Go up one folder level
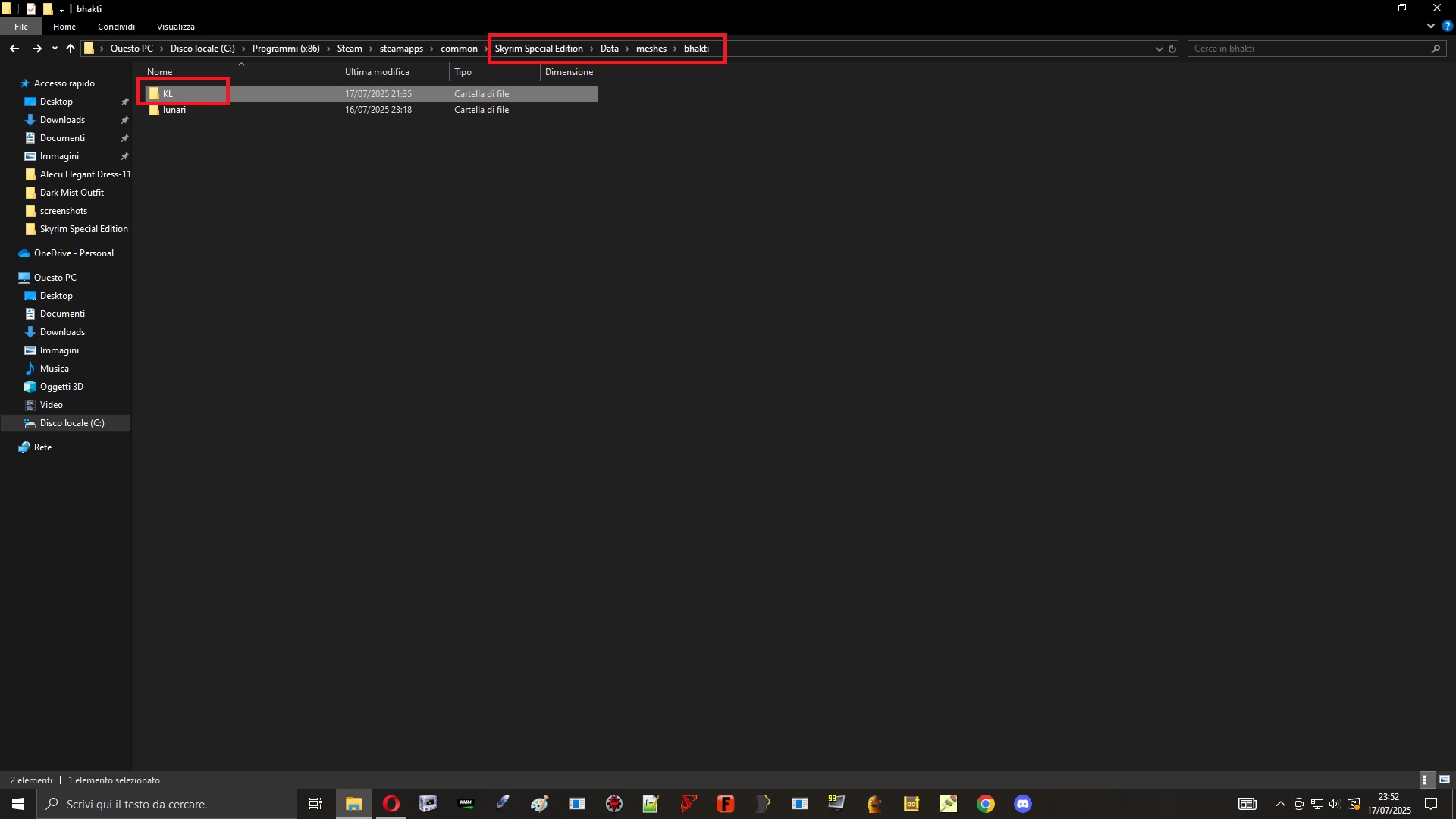Image resolution: width=1456 pixels, height=819 pixels. click(x=71, y=49)
